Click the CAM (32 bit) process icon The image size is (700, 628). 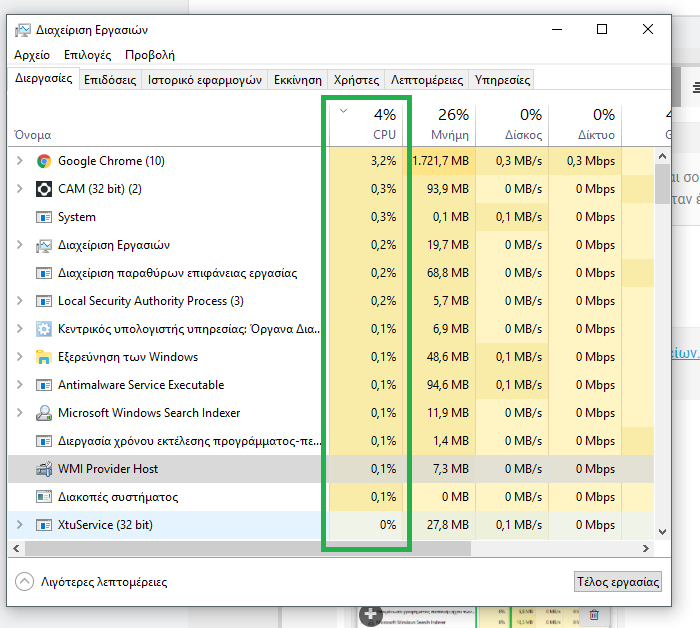click(x=44, y=189)
